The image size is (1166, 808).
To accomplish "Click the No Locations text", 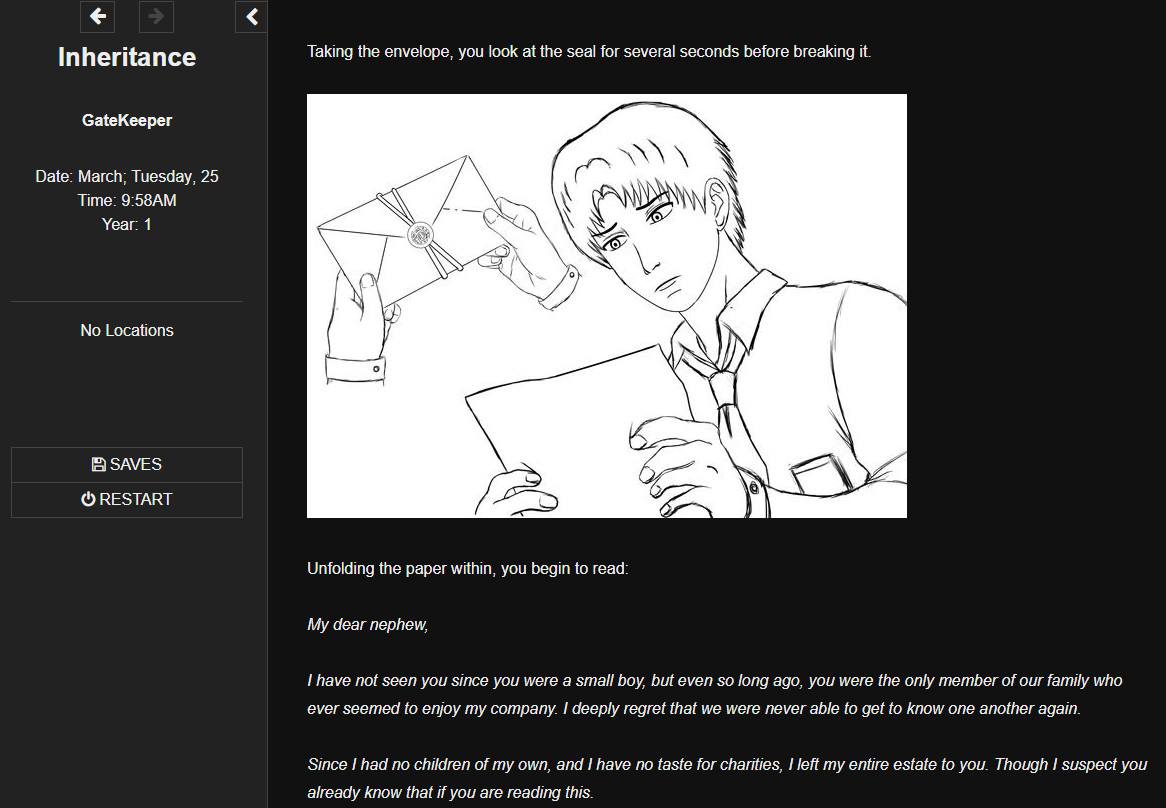I will (x=127, y=330).
